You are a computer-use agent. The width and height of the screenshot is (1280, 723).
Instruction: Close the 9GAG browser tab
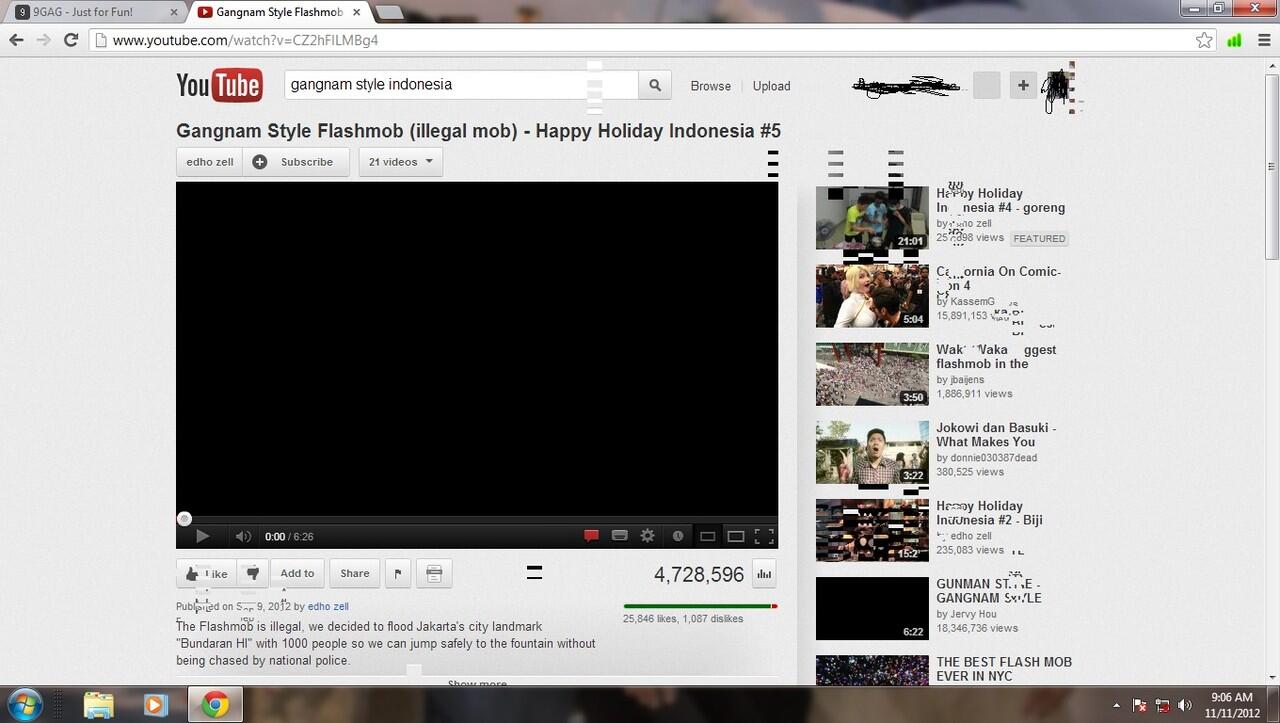point(174,12)
